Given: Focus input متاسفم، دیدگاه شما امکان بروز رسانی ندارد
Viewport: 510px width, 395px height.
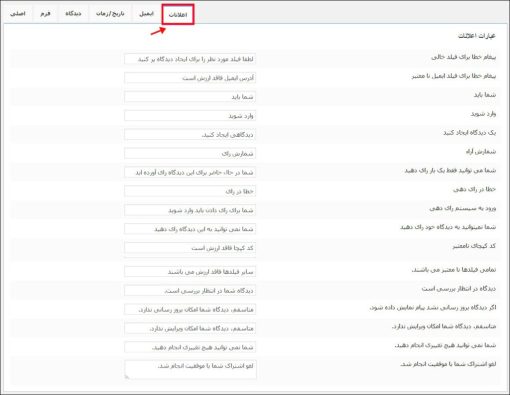Looking at the screenshot, I should [190, 309].
